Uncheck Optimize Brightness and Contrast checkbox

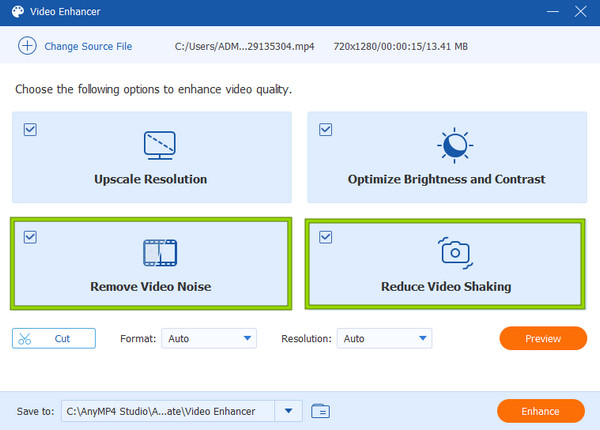(326, 129)
